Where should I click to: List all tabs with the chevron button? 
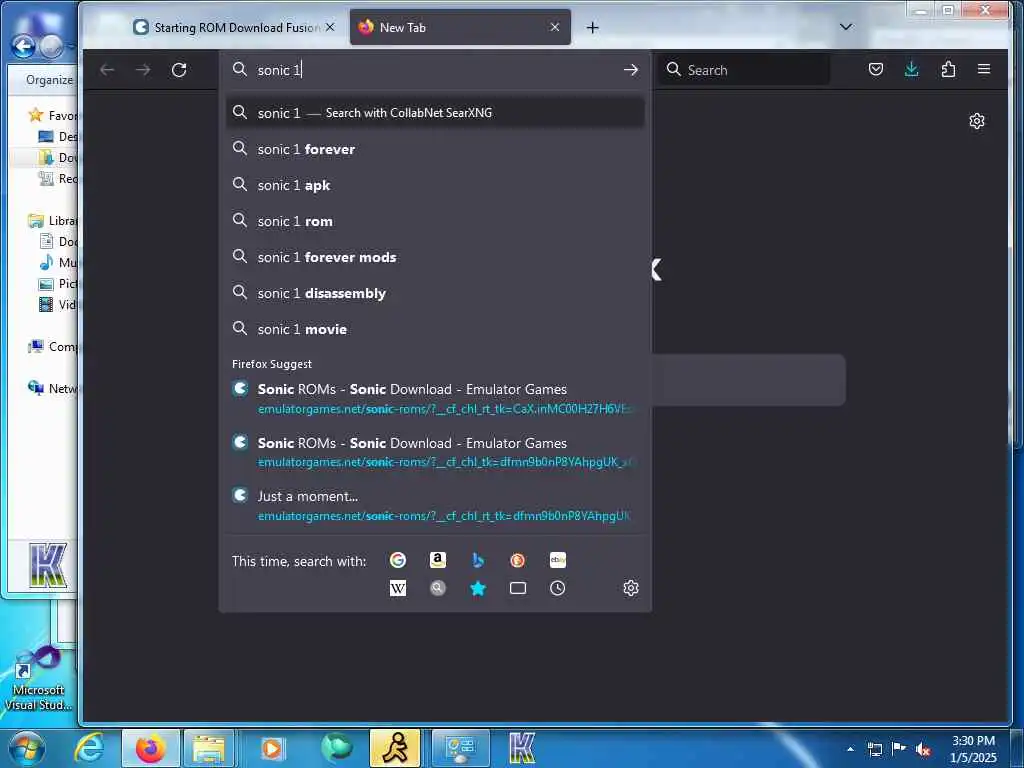846,27
